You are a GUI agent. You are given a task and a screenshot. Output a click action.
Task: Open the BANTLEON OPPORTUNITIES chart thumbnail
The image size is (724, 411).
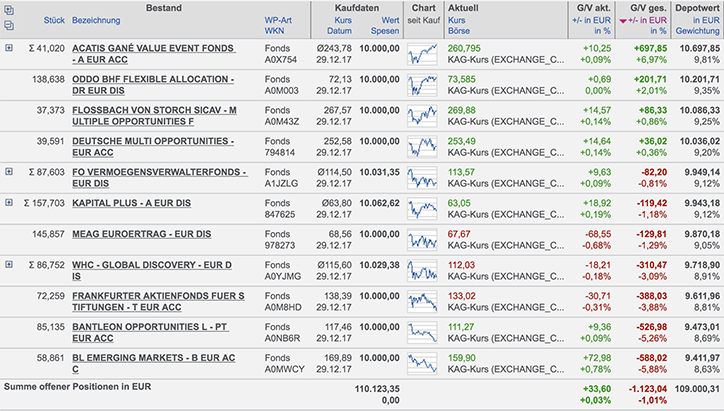(422, 332)
